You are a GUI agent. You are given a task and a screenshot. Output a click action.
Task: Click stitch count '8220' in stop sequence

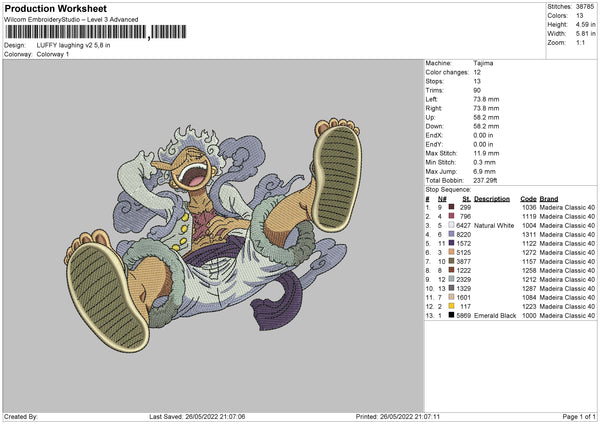pos(464,234)
